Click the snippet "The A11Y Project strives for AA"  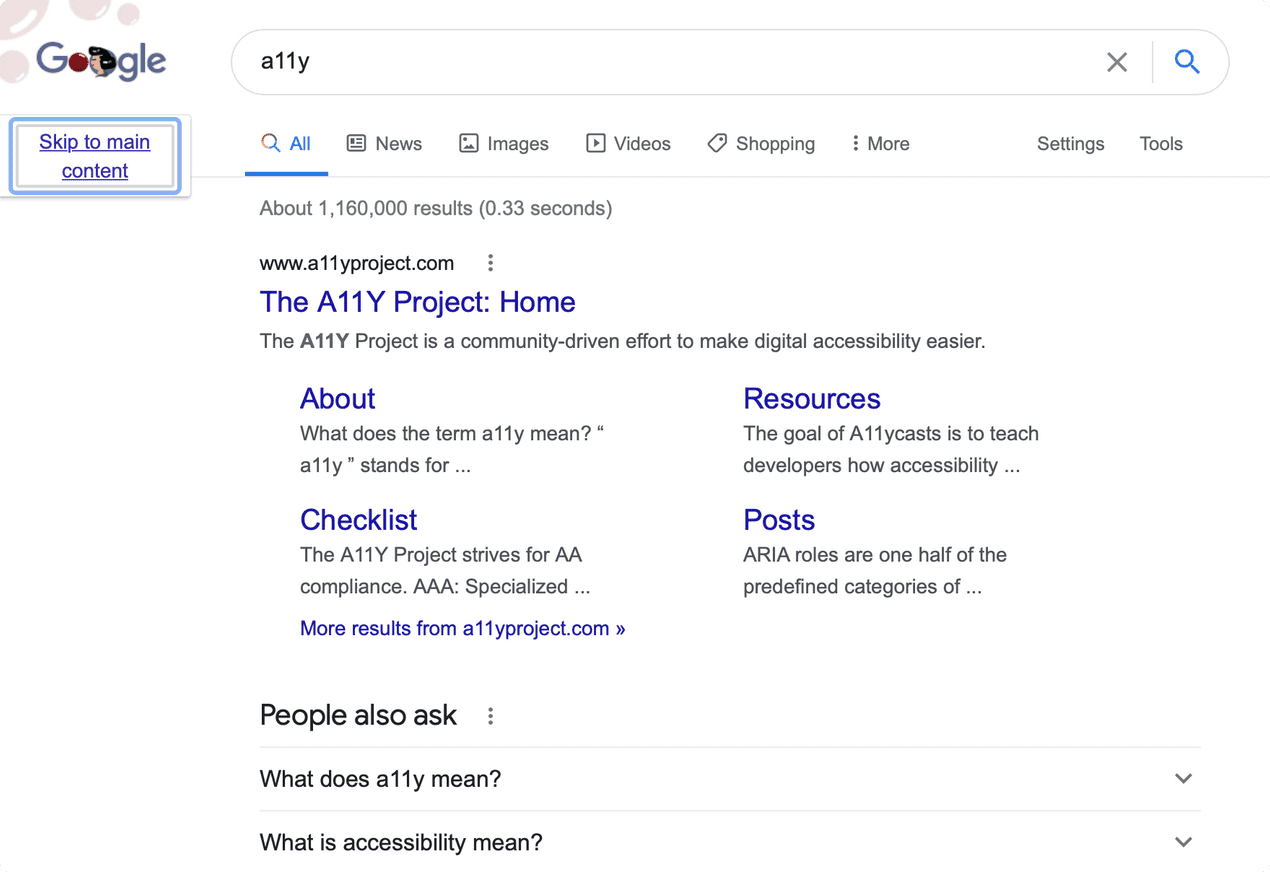pos(441,555)
